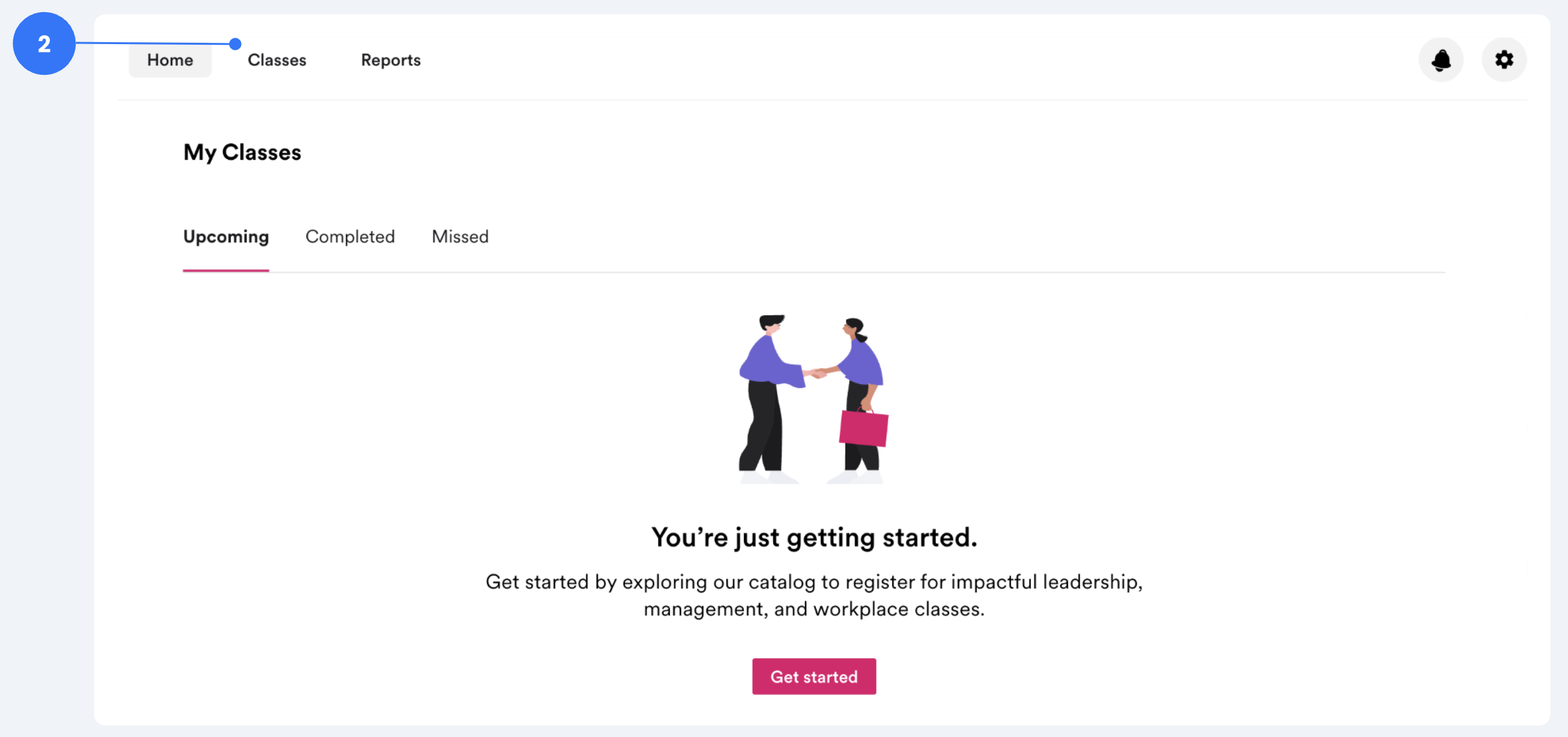1568x737 pixels.
Task: Click the blue annotation marker labeled 2
Action: (44, 43)
